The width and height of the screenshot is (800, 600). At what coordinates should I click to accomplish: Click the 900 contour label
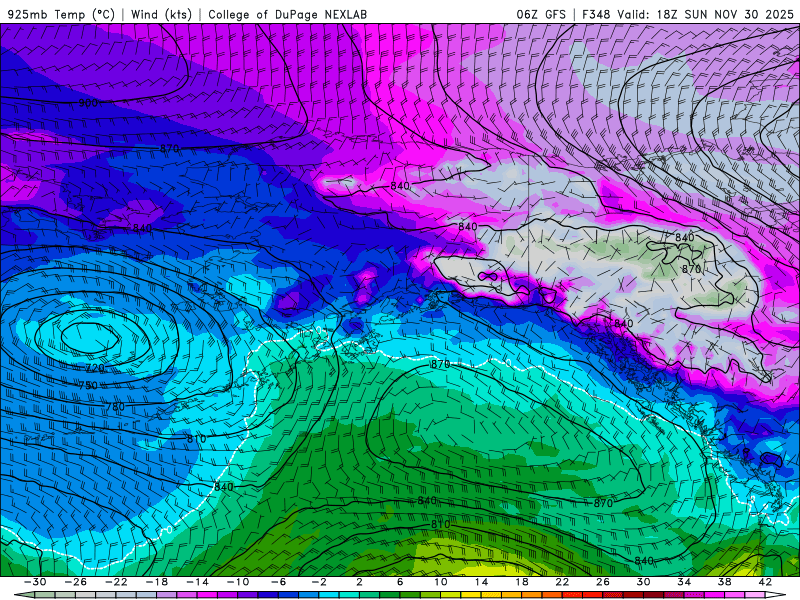pyautogui.click(x=88, y=103)
